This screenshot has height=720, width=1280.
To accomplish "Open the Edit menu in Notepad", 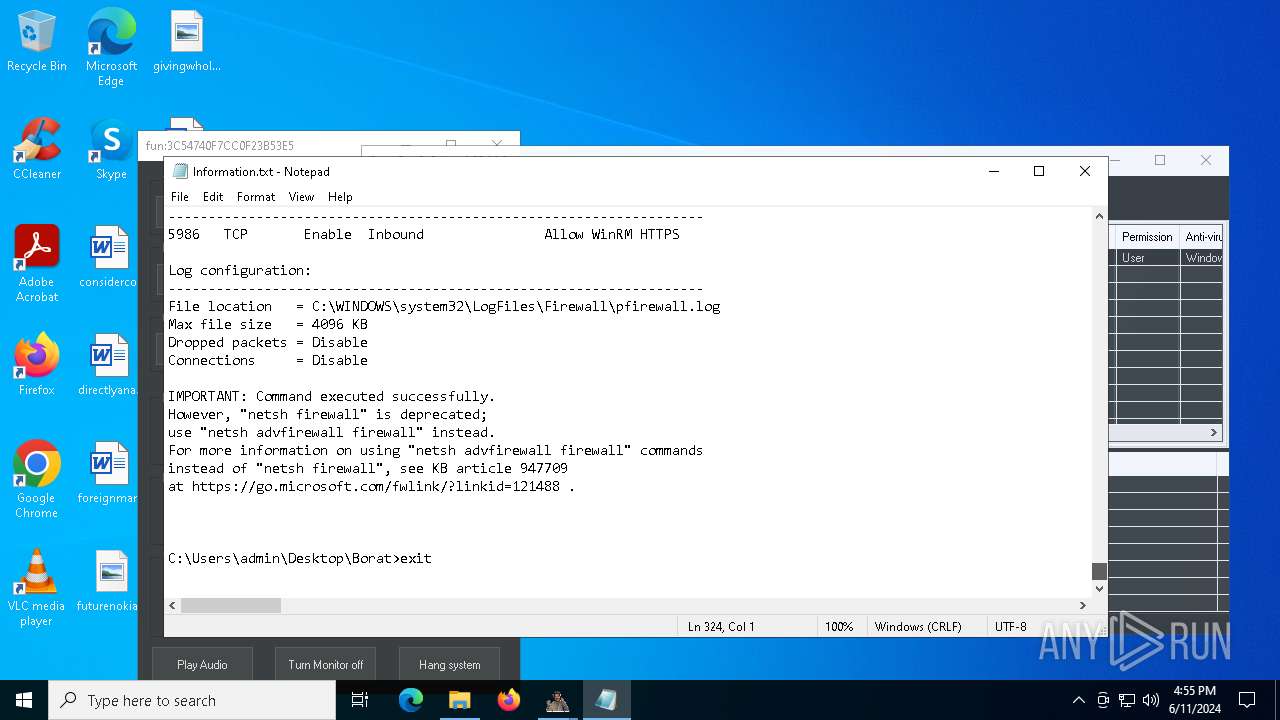I will tap(213, 197).
